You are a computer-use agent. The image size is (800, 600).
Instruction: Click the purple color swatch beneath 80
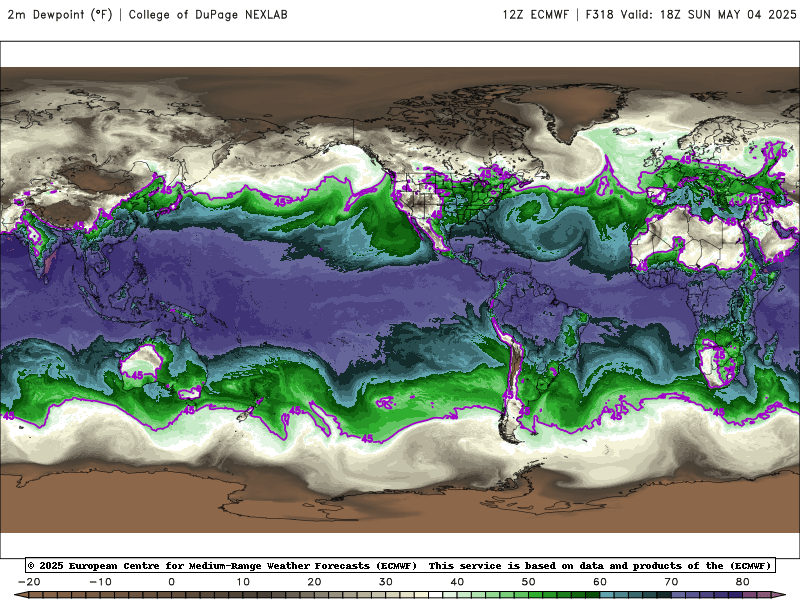(747, 595)
